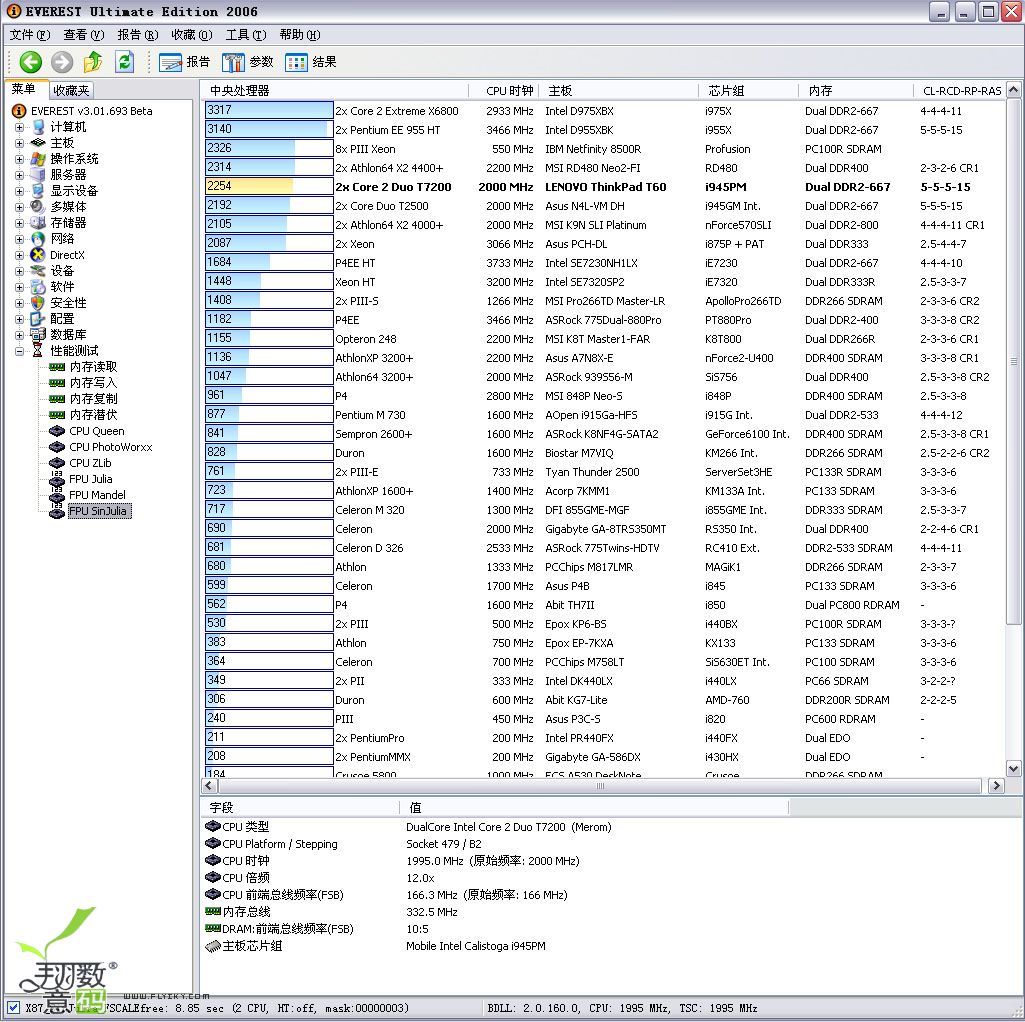Select the 性能测试 hourglass icon
This screenshot has height=1022, width=1025.
click(39, 350)
